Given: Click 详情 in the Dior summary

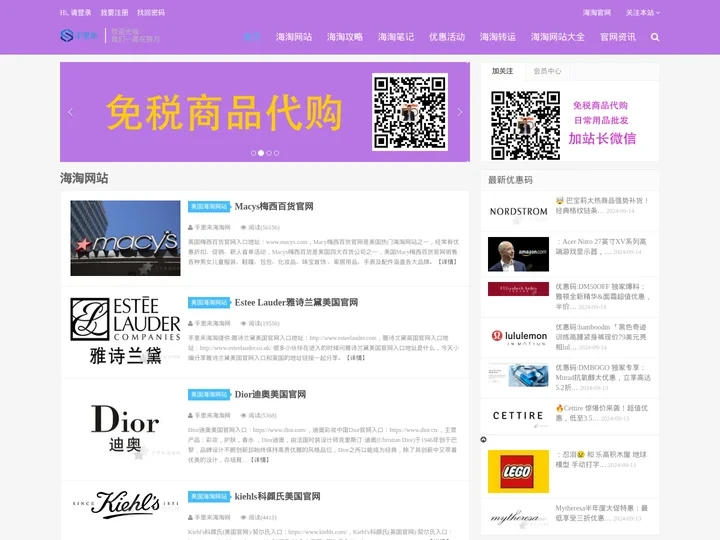Looking at the screenshot, I should [260, 460].
